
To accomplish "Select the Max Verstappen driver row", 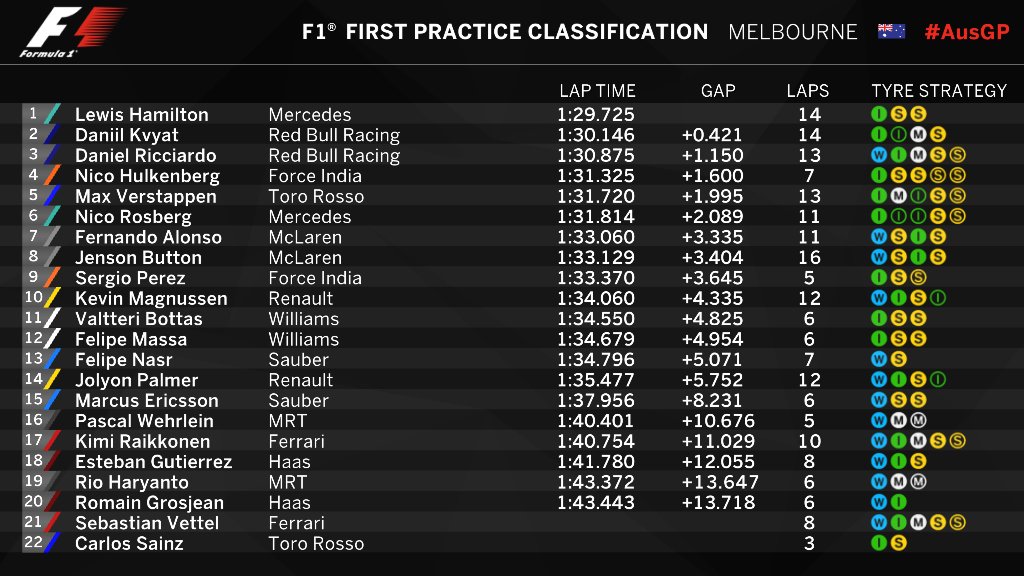I will pos(512,196).
